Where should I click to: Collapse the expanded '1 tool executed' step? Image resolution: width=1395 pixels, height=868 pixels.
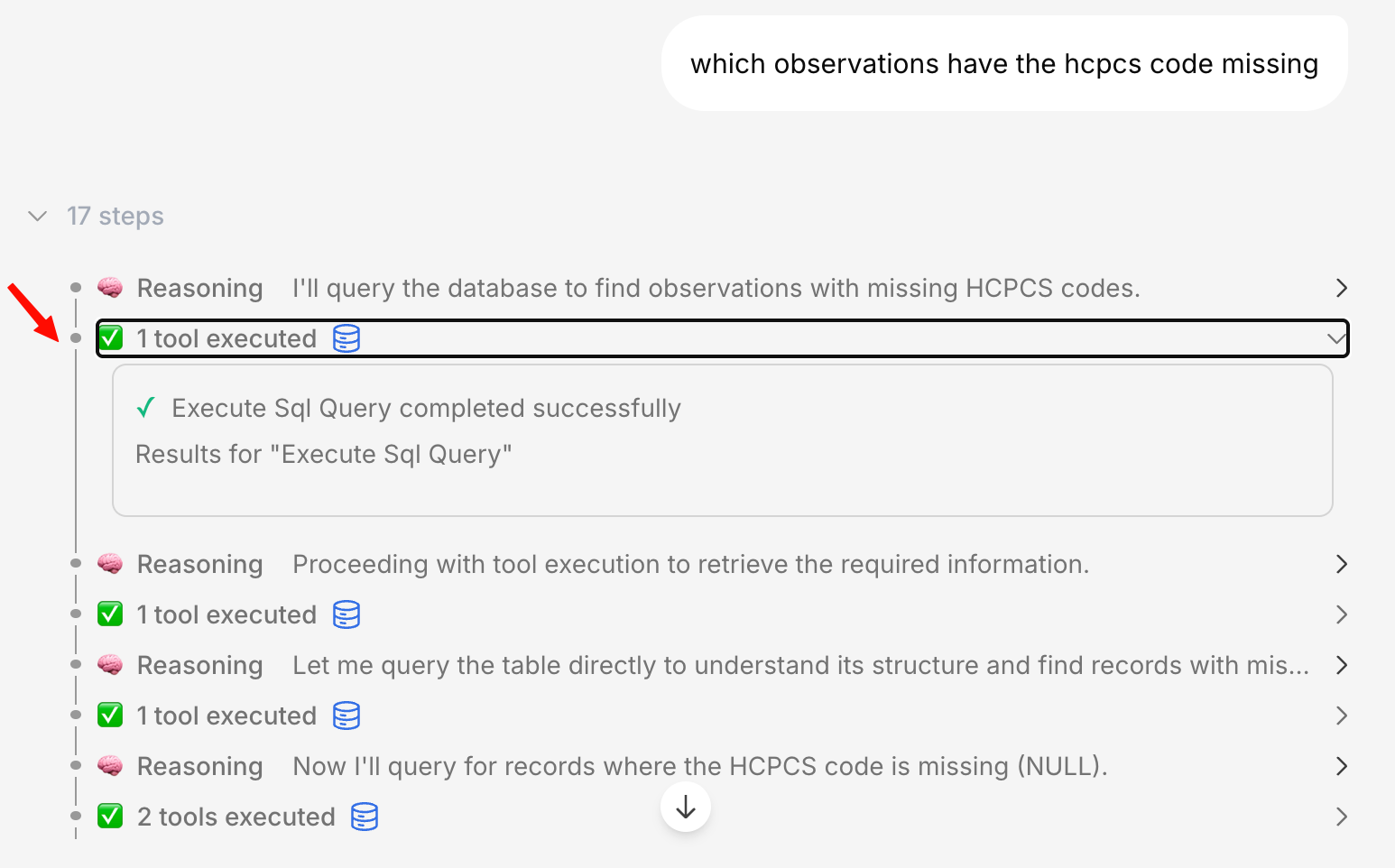(1336, 339)
